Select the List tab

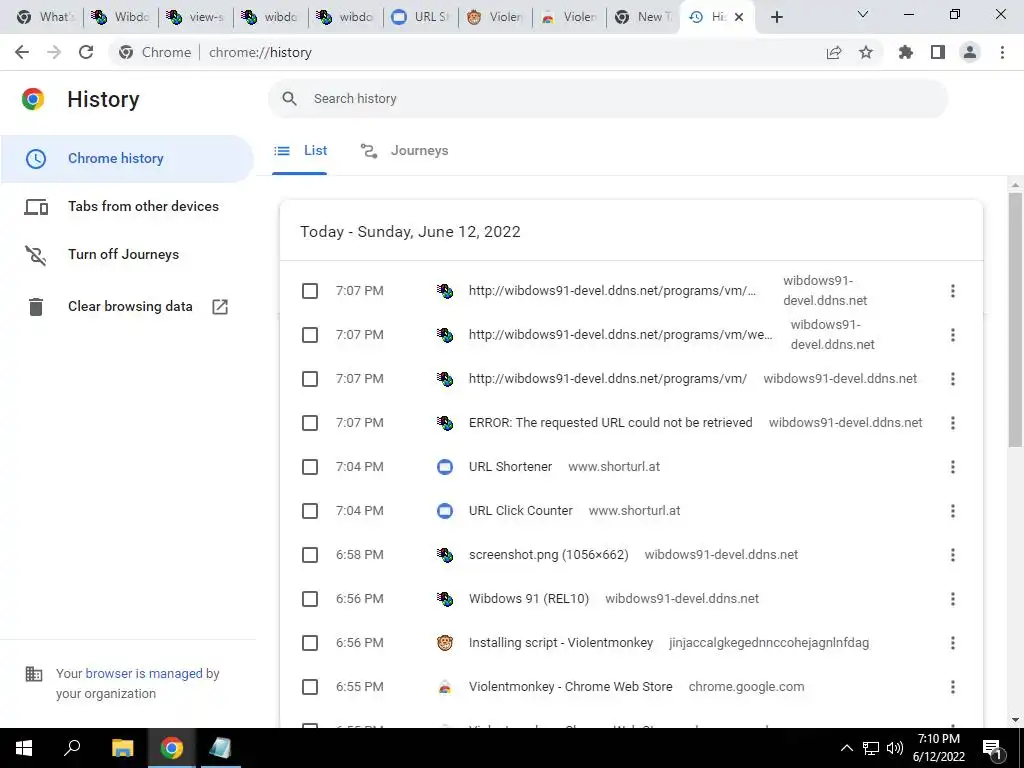300,151
